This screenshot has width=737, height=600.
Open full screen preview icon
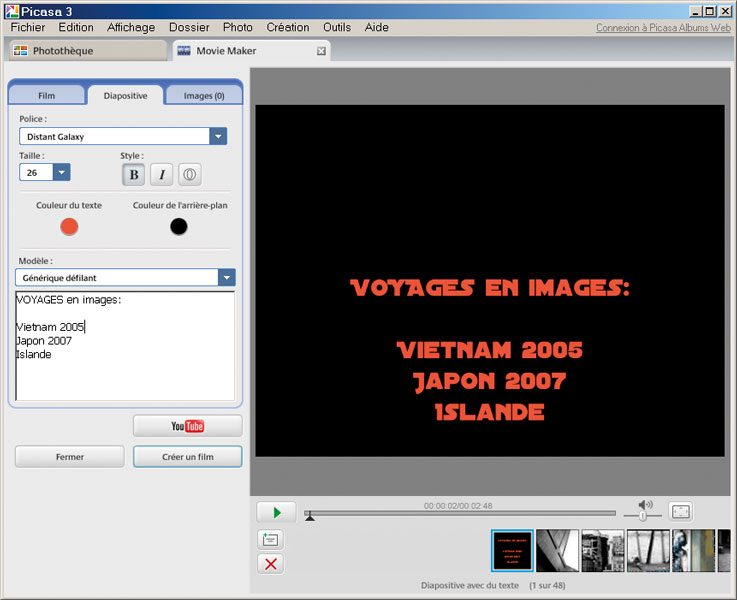[x=681, y=511]
